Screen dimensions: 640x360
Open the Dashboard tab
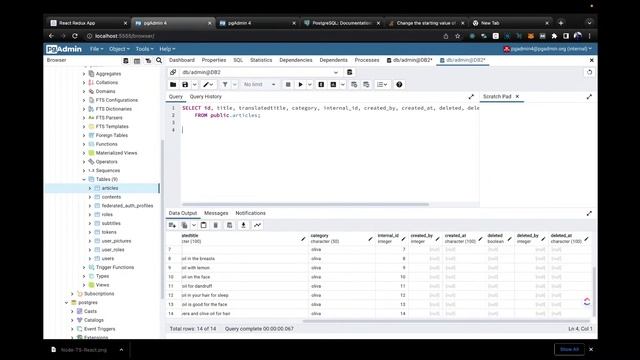182,60
